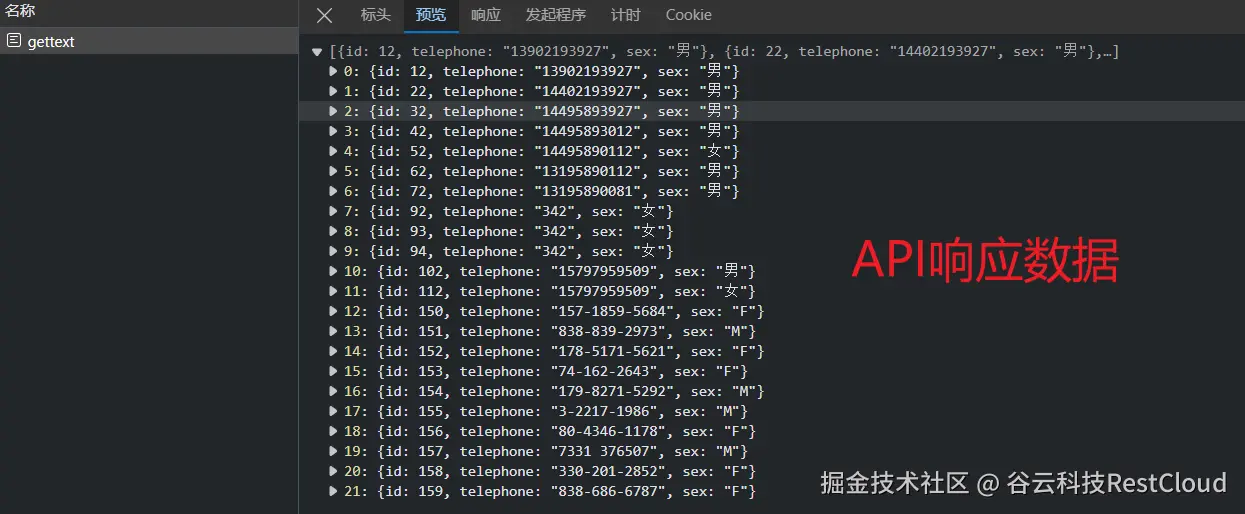The height and width of the screenshot is (514, 1245).
Task: Expand array item 17 with id 155
Action: [x=334, y=411]
